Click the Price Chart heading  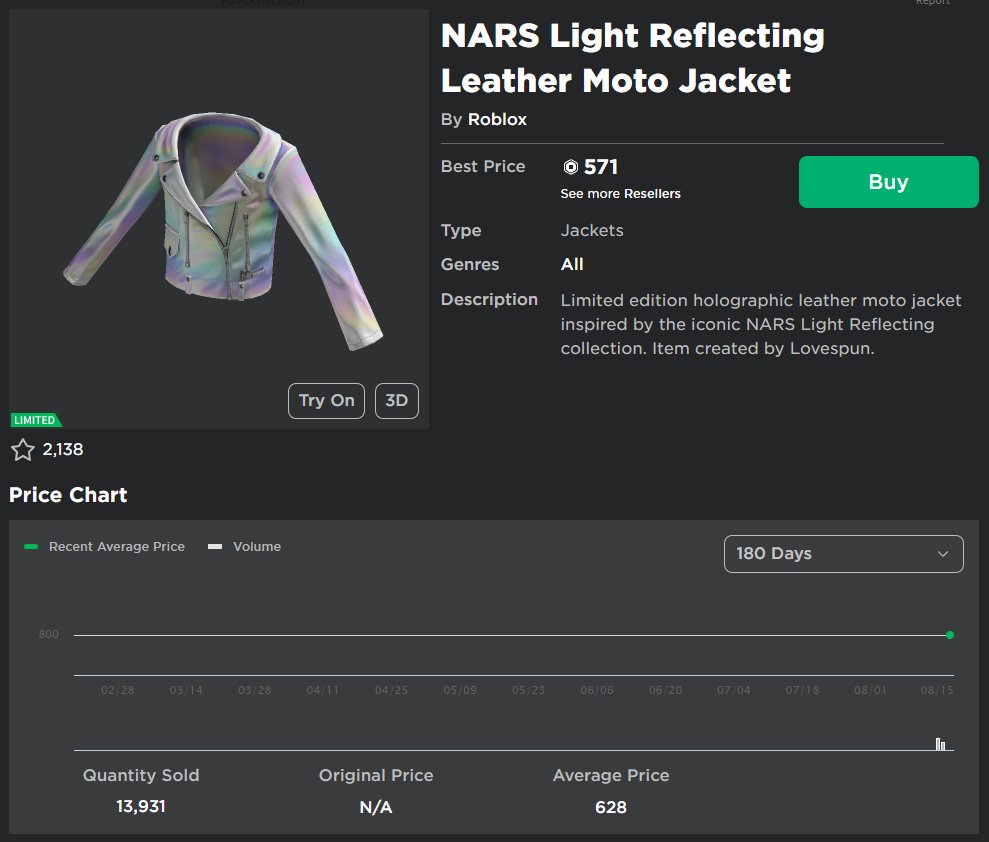coord(68,495)
